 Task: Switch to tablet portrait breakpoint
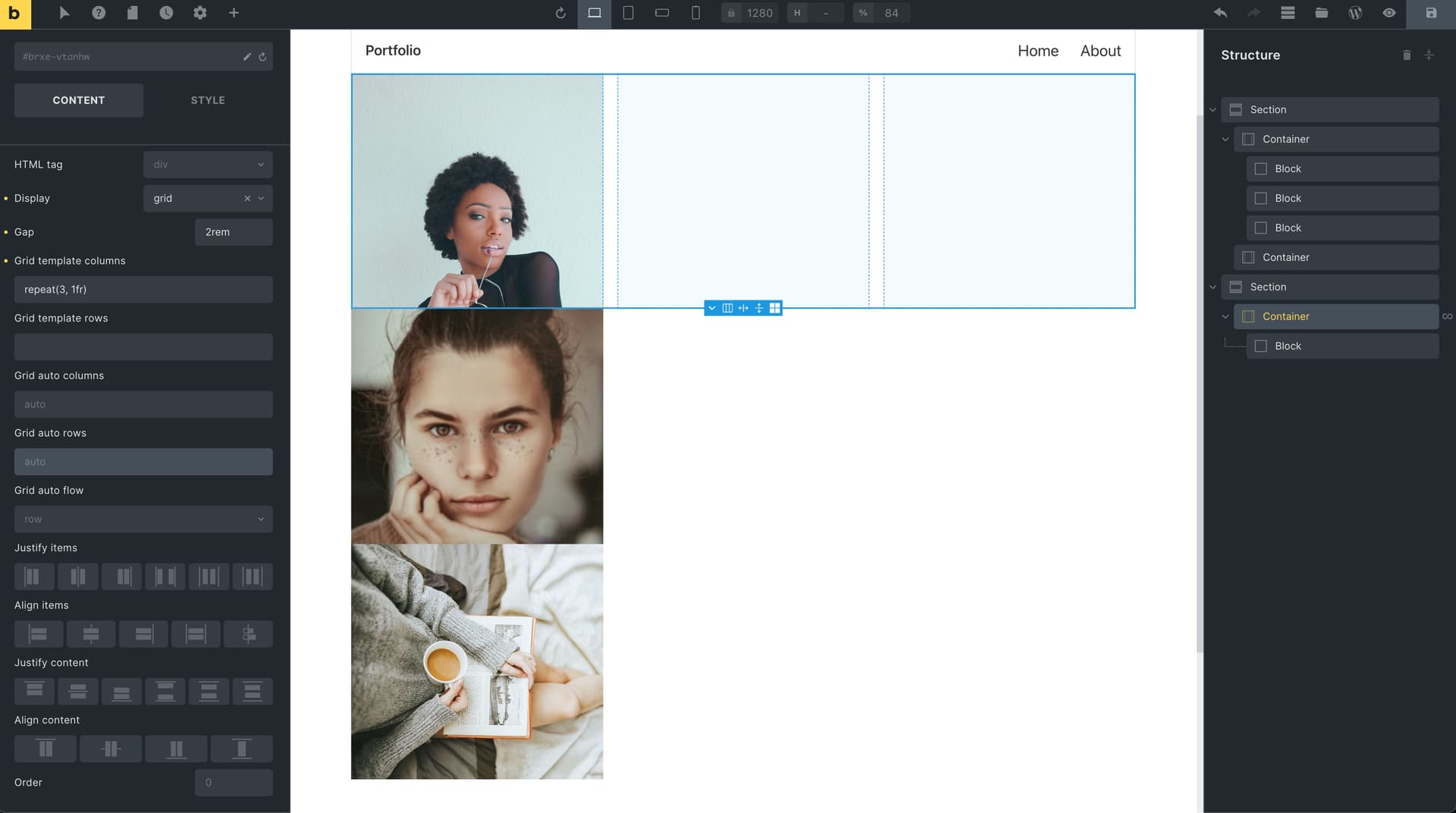(x=628, y=13)
